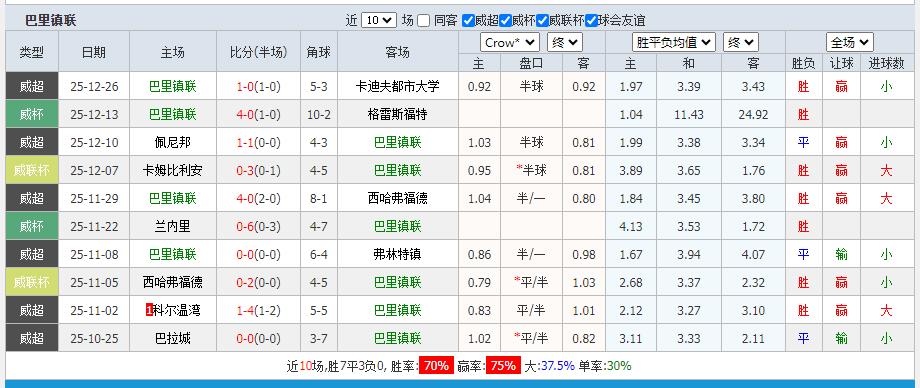Click the 进球数 column header
920x388 pixels.
coord(886,63)
